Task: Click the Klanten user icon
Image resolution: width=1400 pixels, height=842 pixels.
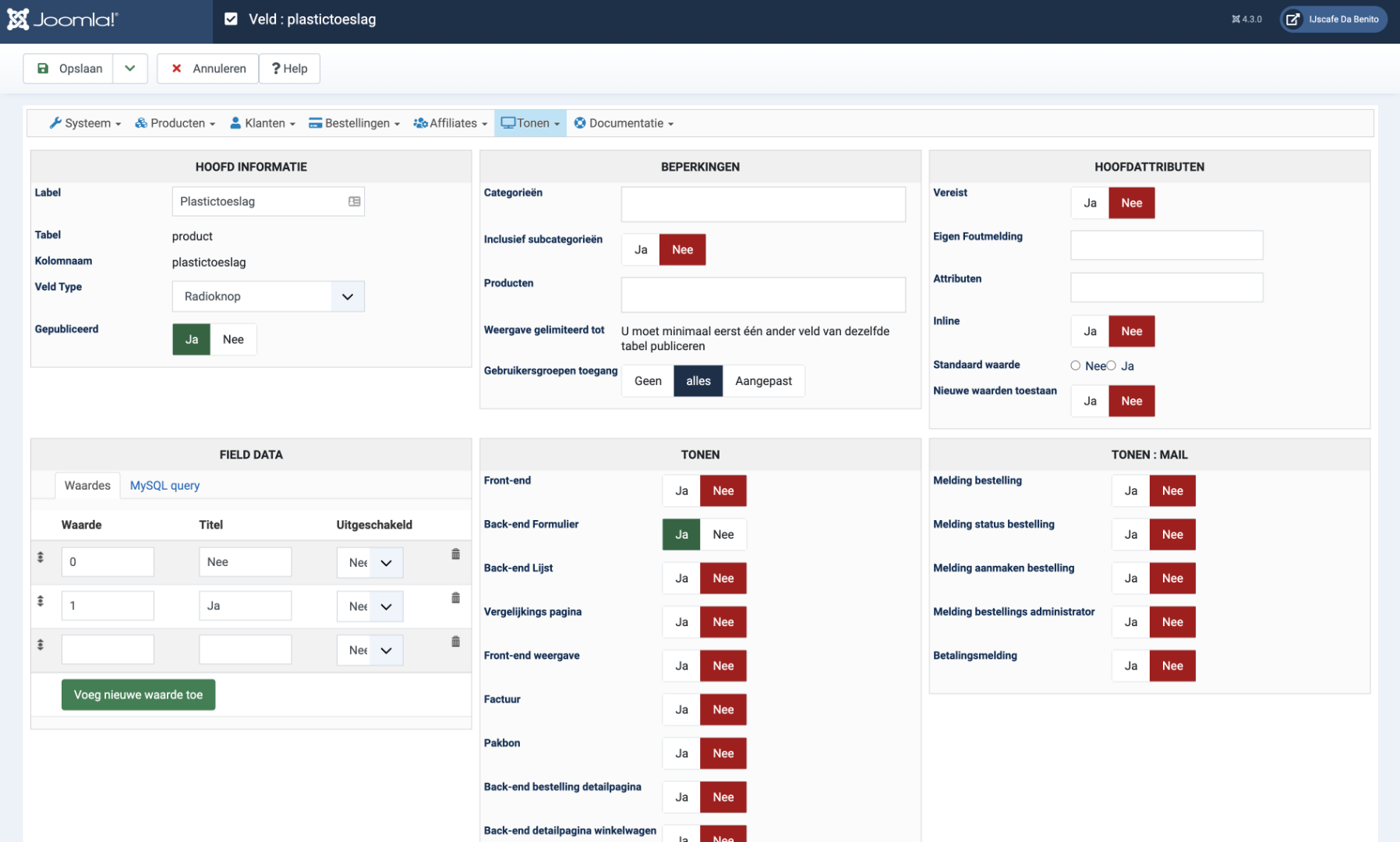Action: tap(235, 123)
